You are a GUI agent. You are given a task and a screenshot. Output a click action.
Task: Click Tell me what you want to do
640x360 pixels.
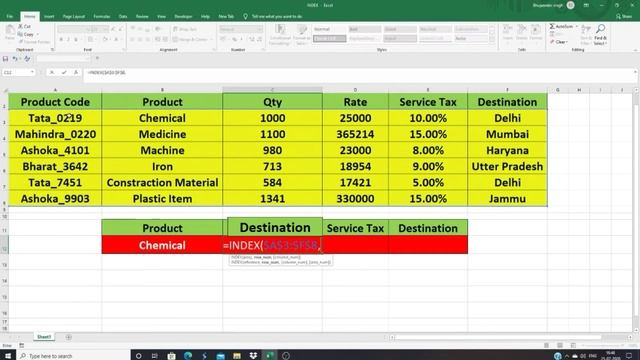pos(273,16)
